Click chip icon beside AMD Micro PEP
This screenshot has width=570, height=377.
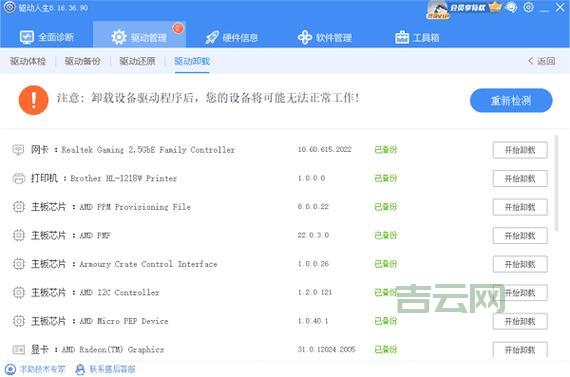click(19, 321)
